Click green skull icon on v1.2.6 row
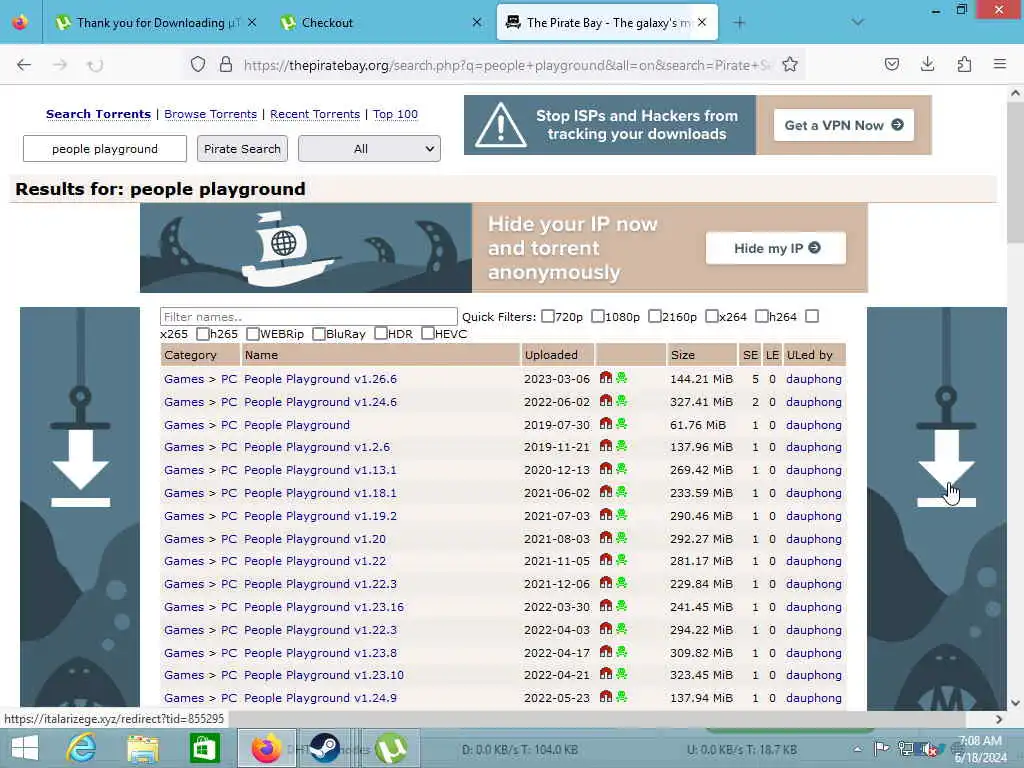 click(621, 446)
